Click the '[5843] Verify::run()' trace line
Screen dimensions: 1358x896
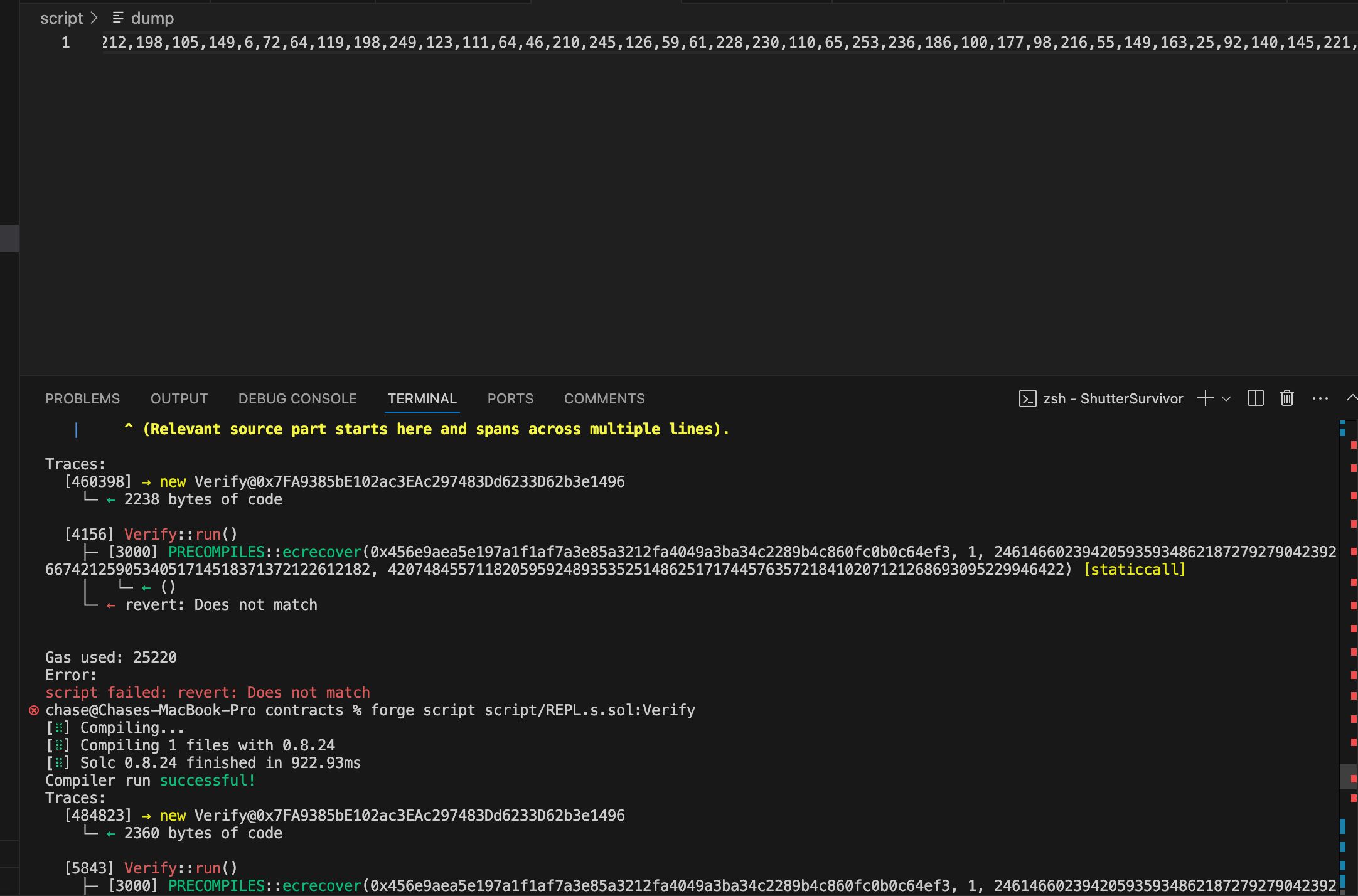[151, 868]
